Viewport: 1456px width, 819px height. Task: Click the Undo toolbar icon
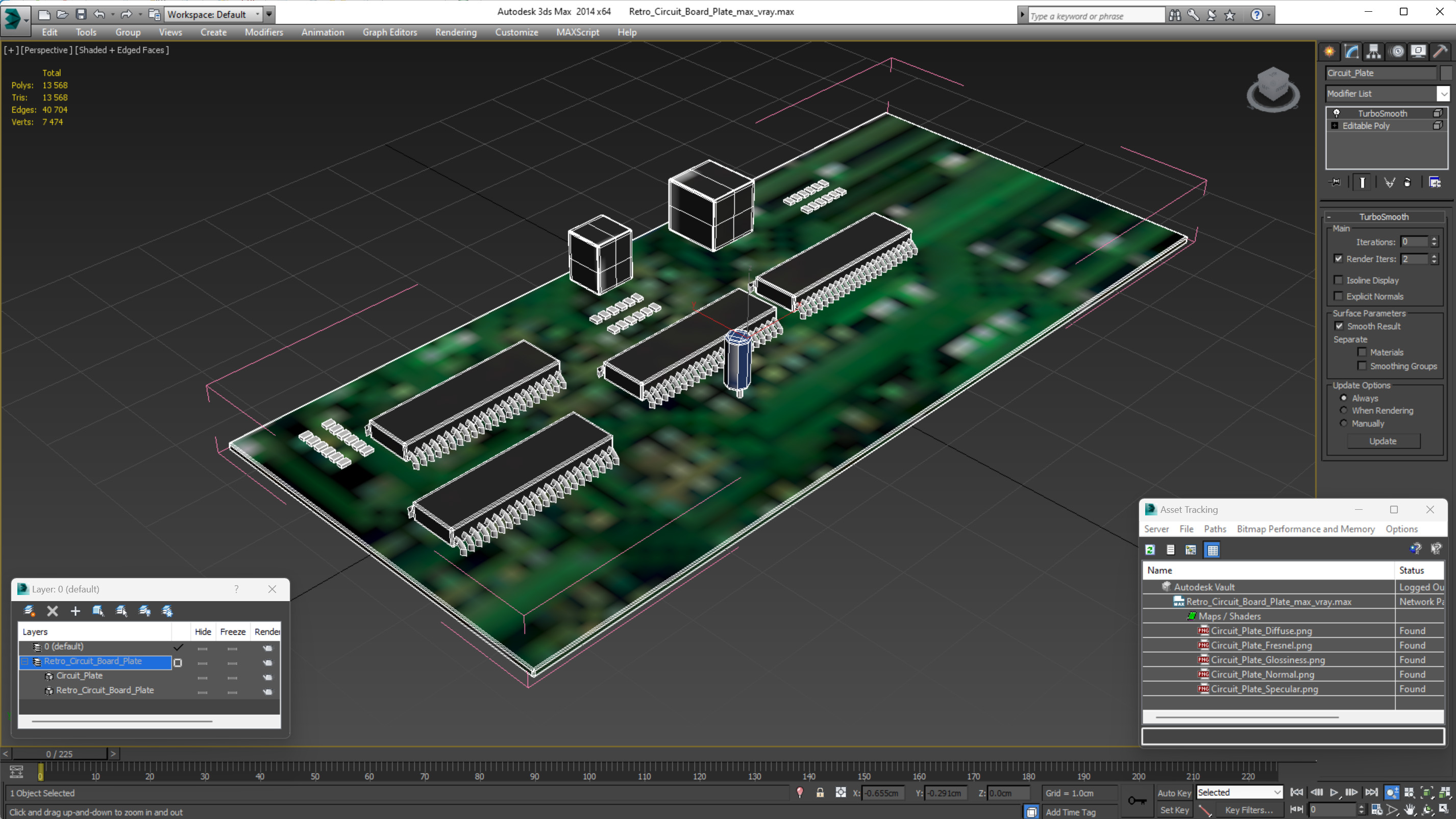click(100, 14)
